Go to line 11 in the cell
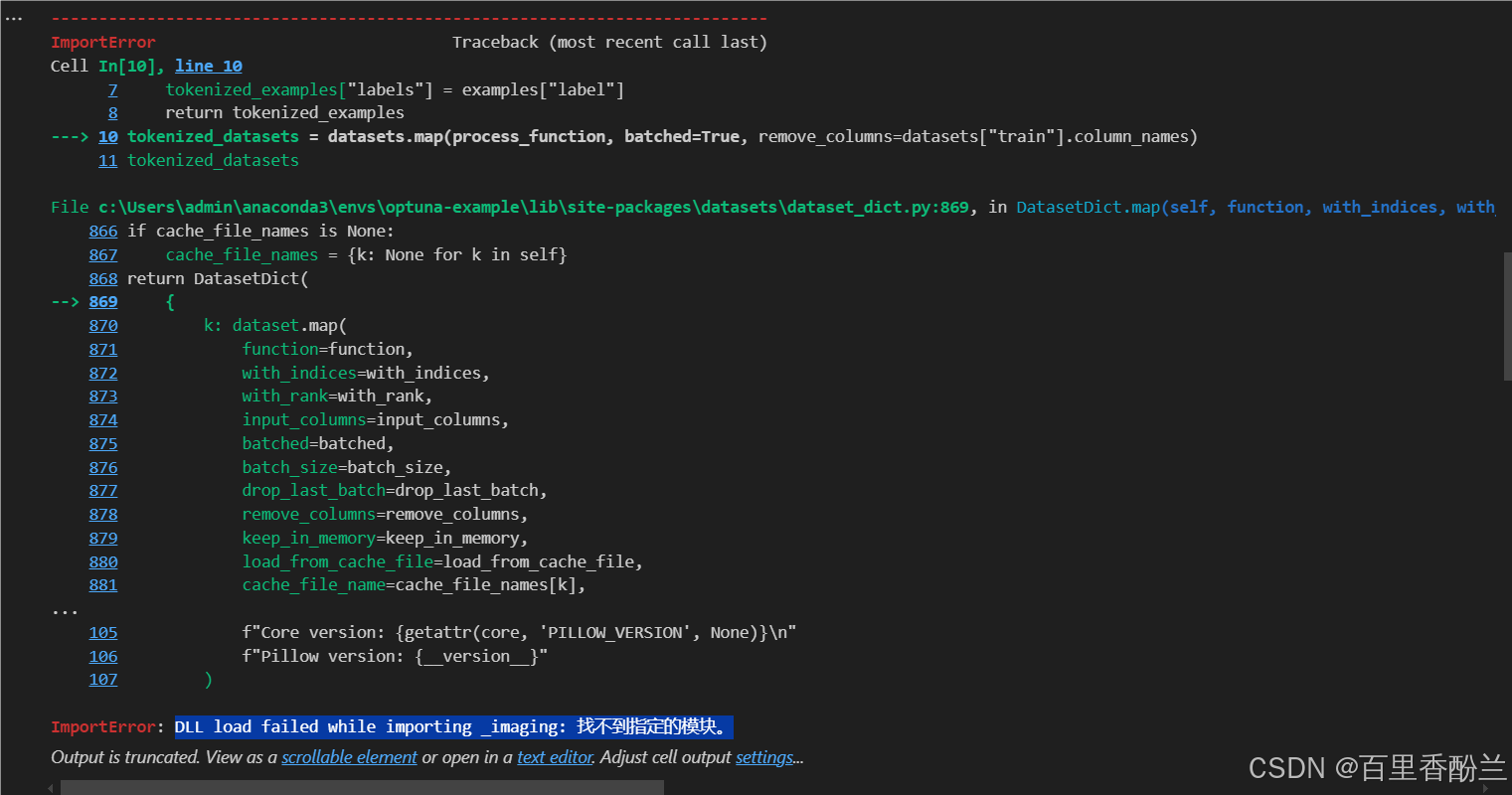The width and height of the screenshot is (1512, 795). click(x=108, y=160)
